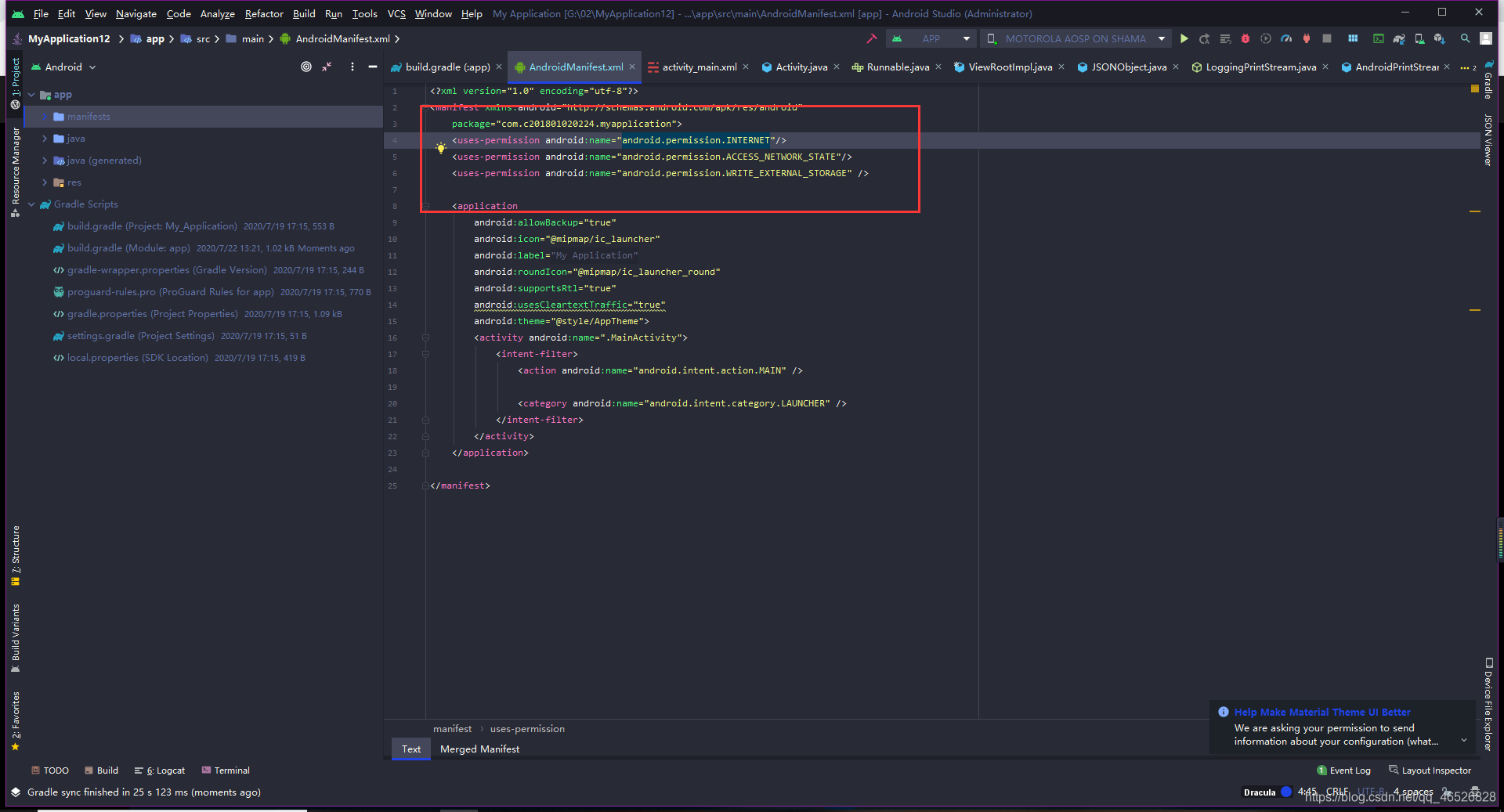Toggle the 7: Structure tool window

tap(16, 555)
